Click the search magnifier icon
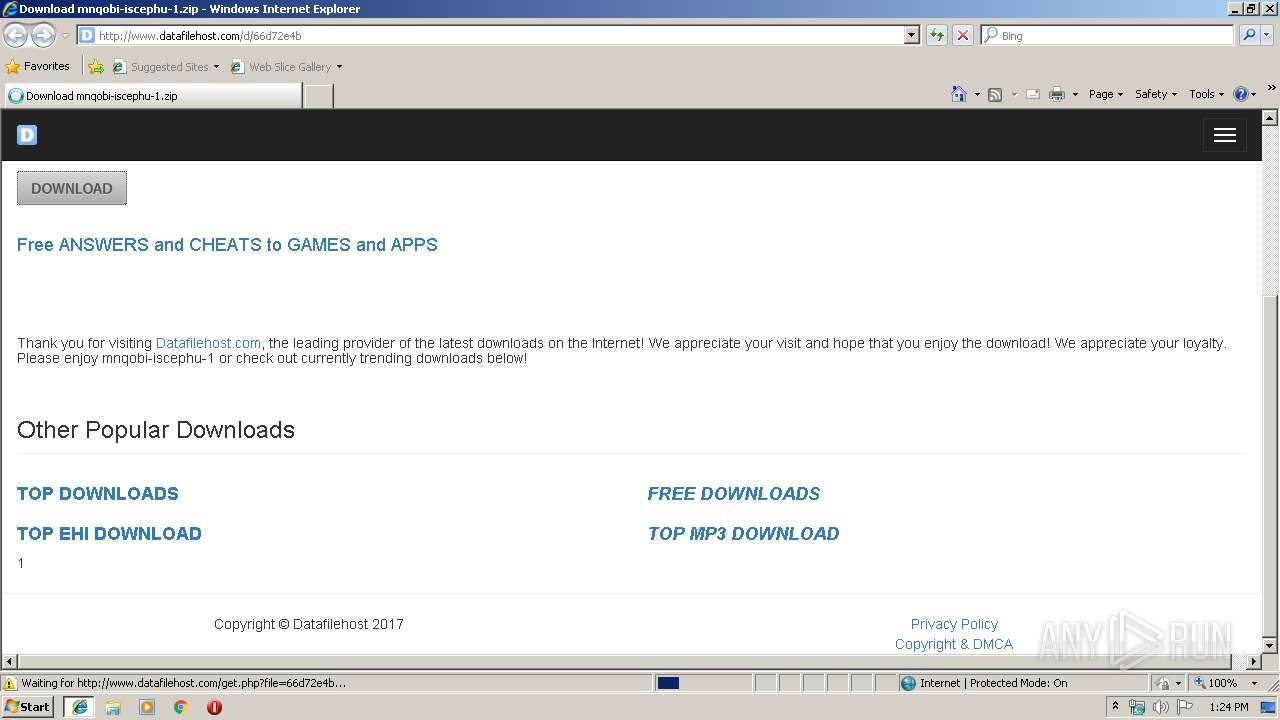Screen dimensions: 1280x720 pos(1248,35)
